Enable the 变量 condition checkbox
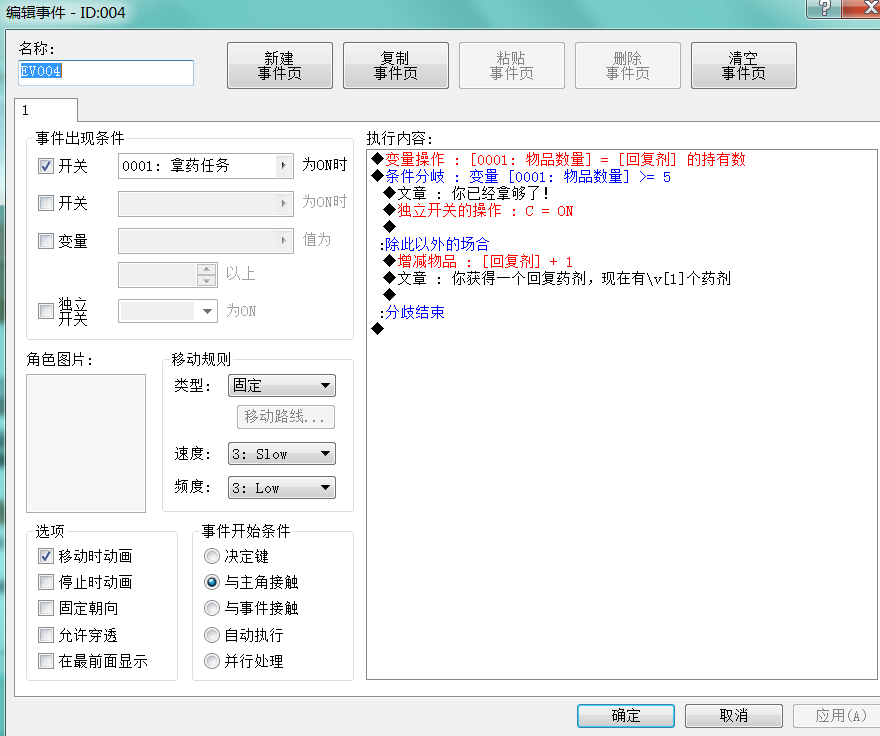The width and height of the screenshot is (880, 736). click(x=45, y=241)
